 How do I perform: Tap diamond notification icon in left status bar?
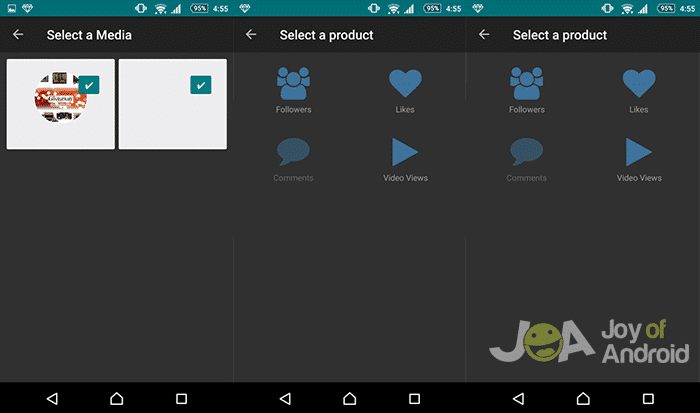coord(27,8)
